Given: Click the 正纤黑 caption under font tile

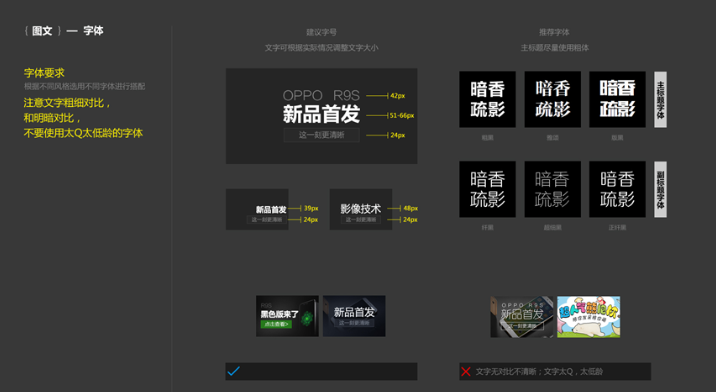Looking at the screenshot, I should point(617,228).
